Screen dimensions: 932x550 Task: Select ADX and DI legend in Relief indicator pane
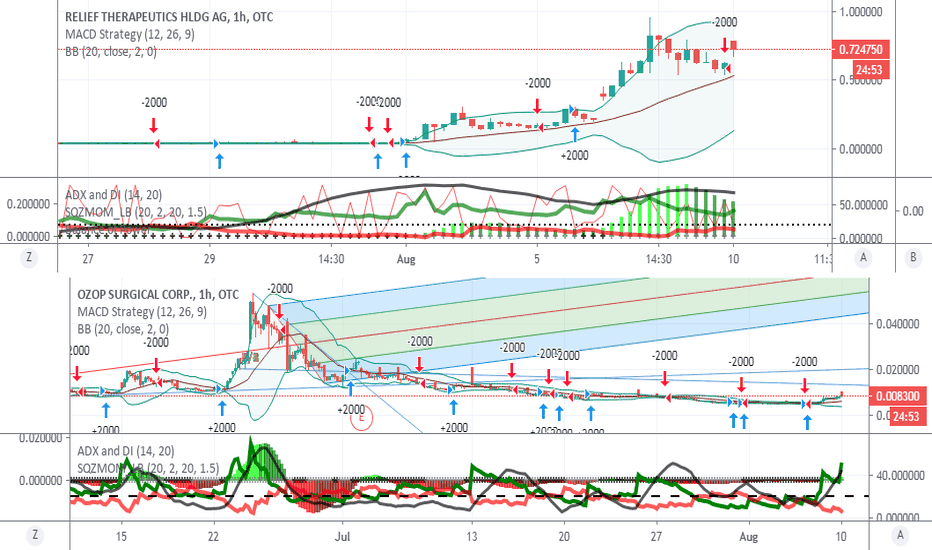(x=114, y=194)
